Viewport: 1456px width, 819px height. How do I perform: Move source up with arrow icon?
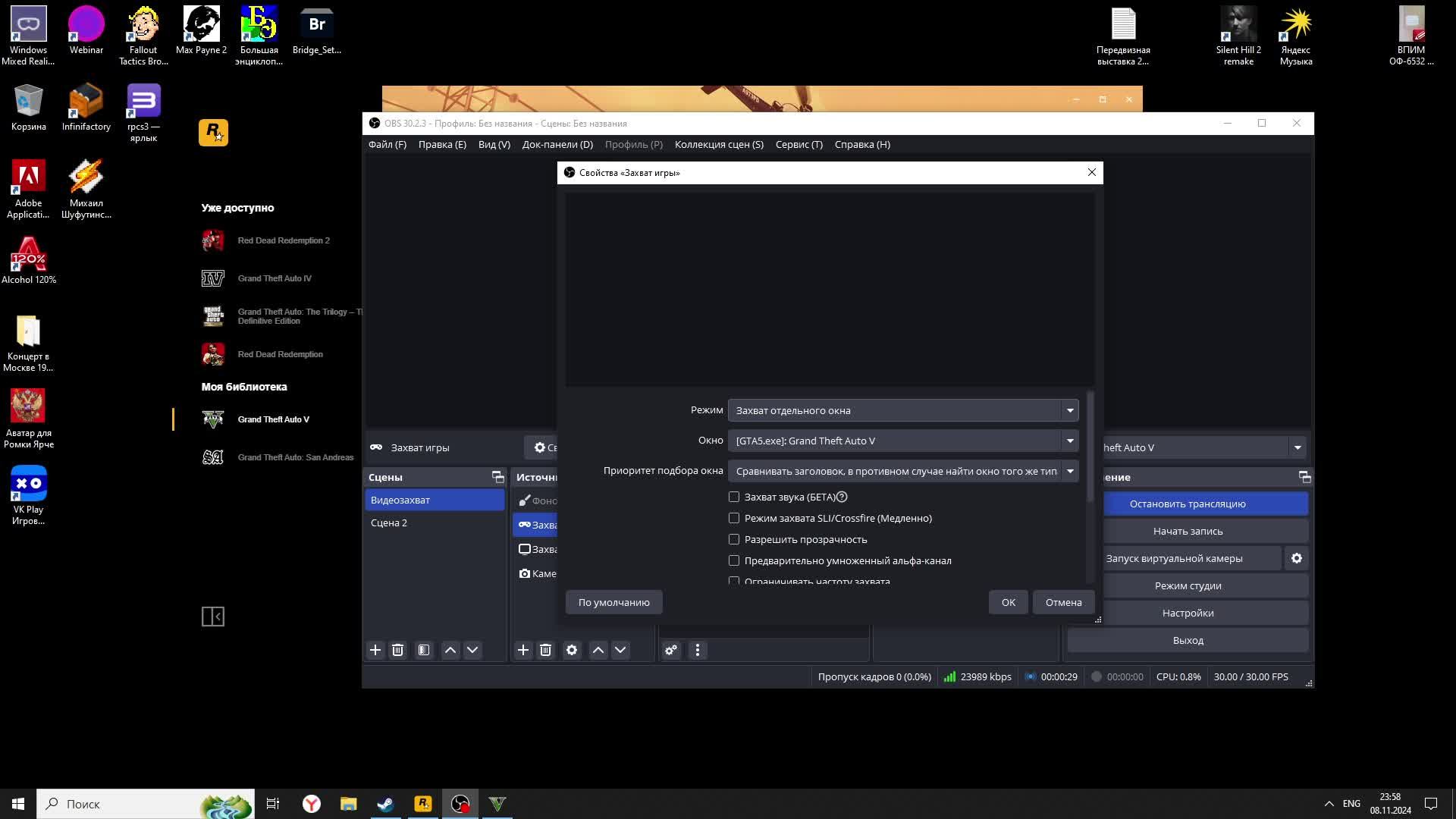(x=598, y=650)
